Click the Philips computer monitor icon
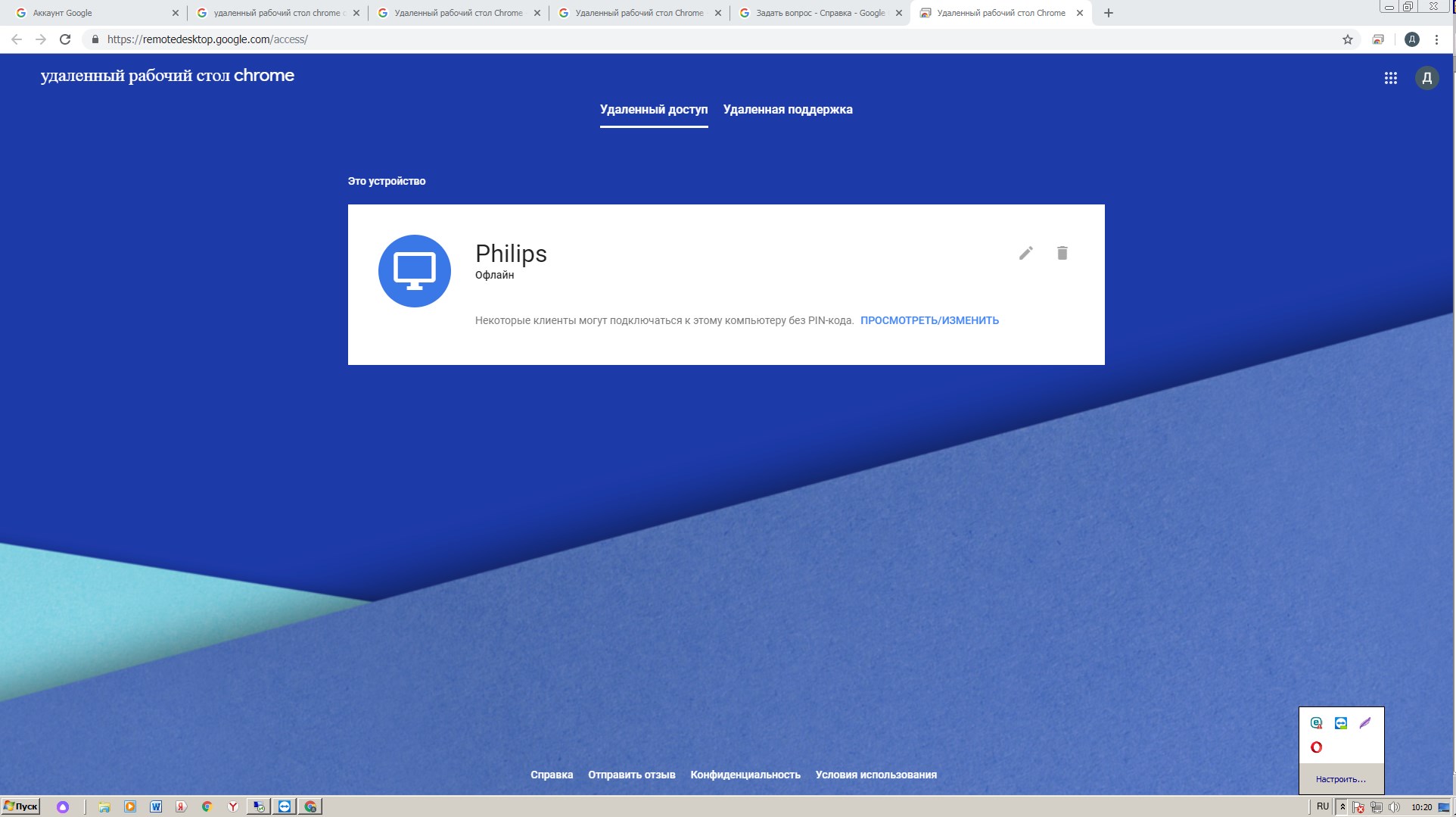 pyautogui.click(x=414, y=270)
